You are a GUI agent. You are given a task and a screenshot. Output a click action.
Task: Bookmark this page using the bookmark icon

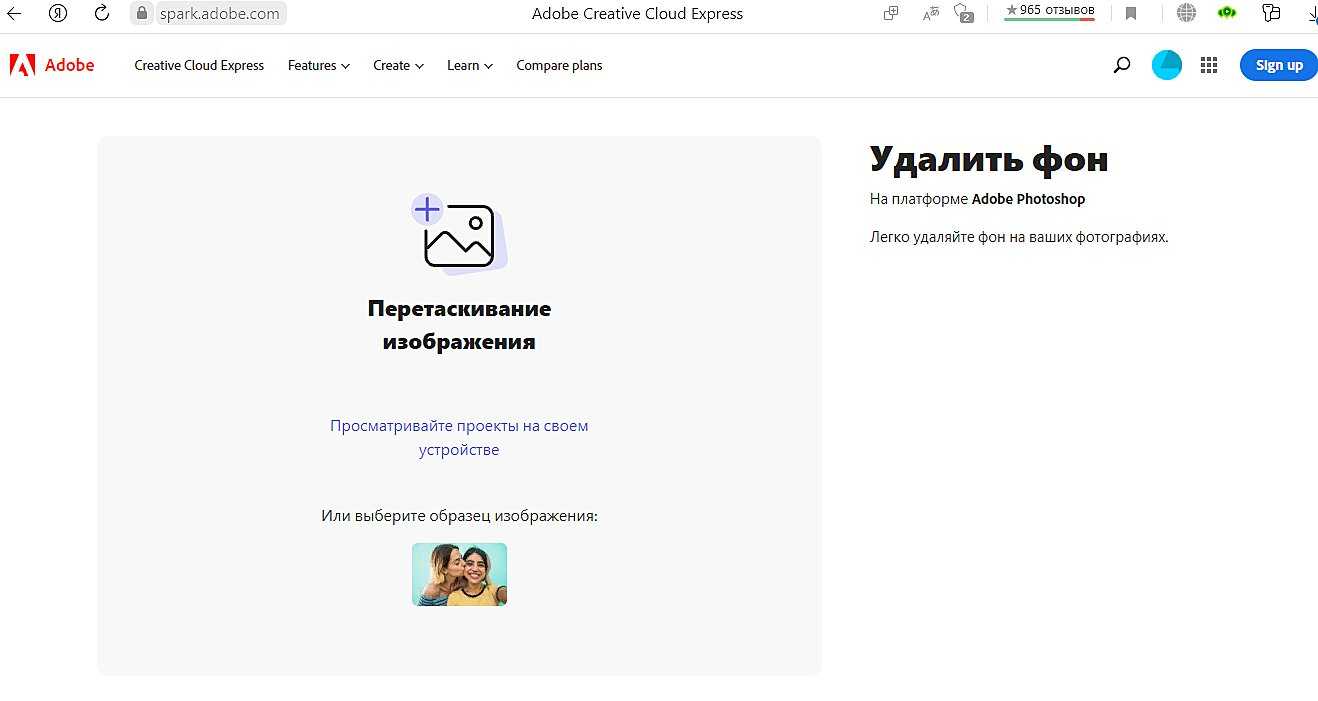[1131, 13]
